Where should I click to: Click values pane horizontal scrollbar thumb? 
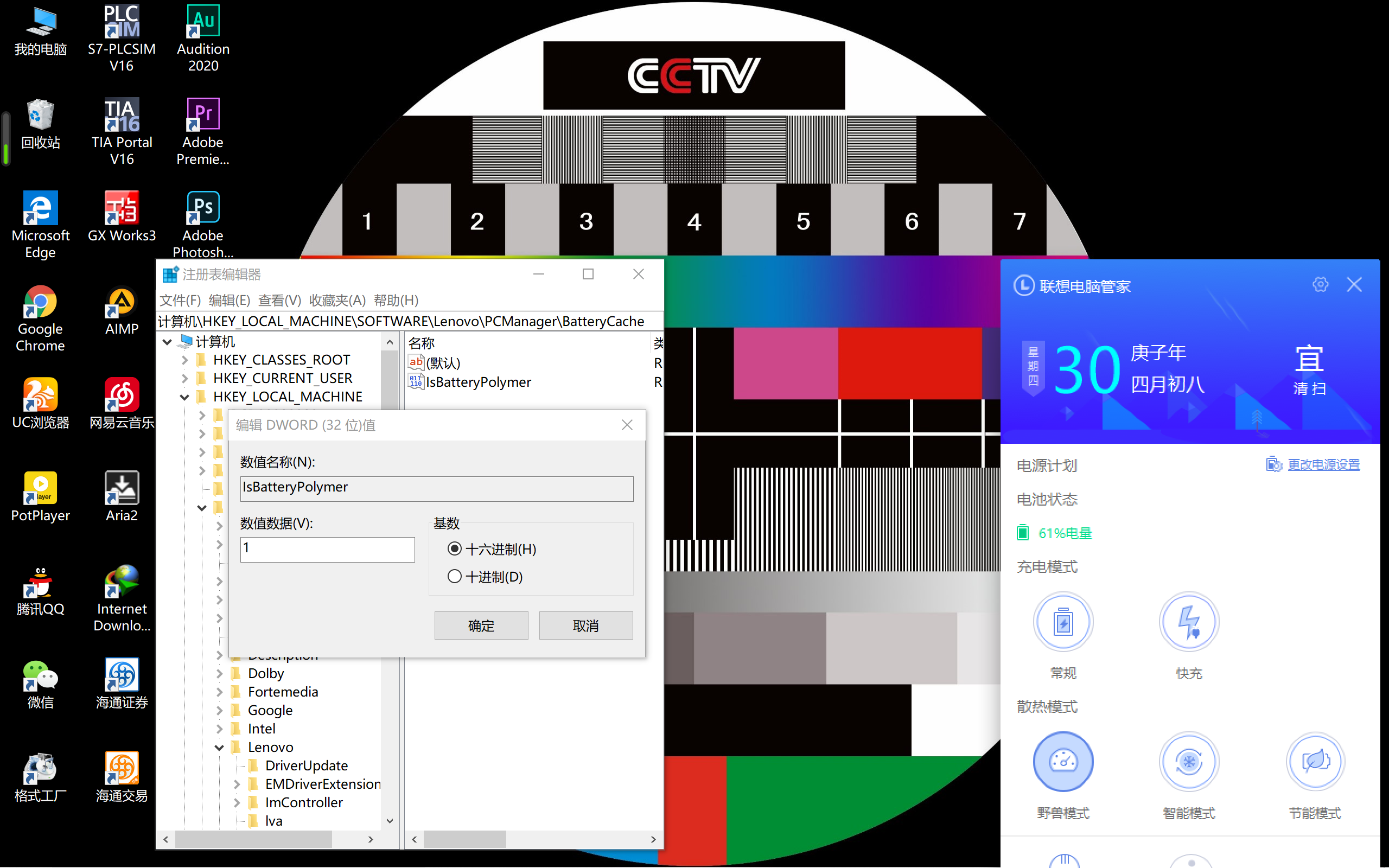pyautogui.click(x=464, y=839)
